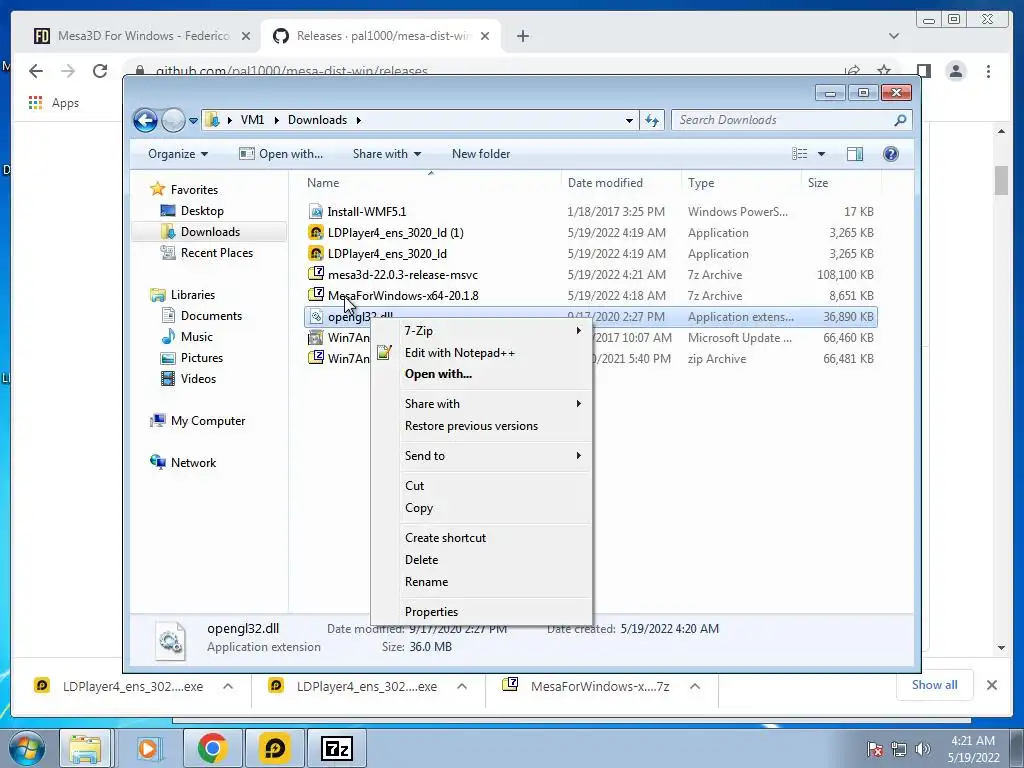Open the Organize dropdown menu
This screenshot has width=1024, height=768.
[178, 153]
